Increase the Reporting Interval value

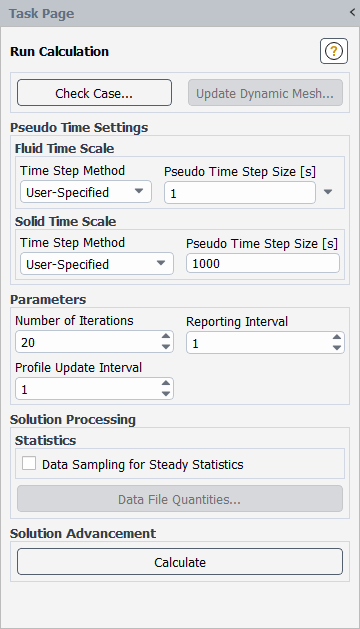(337, 338)
